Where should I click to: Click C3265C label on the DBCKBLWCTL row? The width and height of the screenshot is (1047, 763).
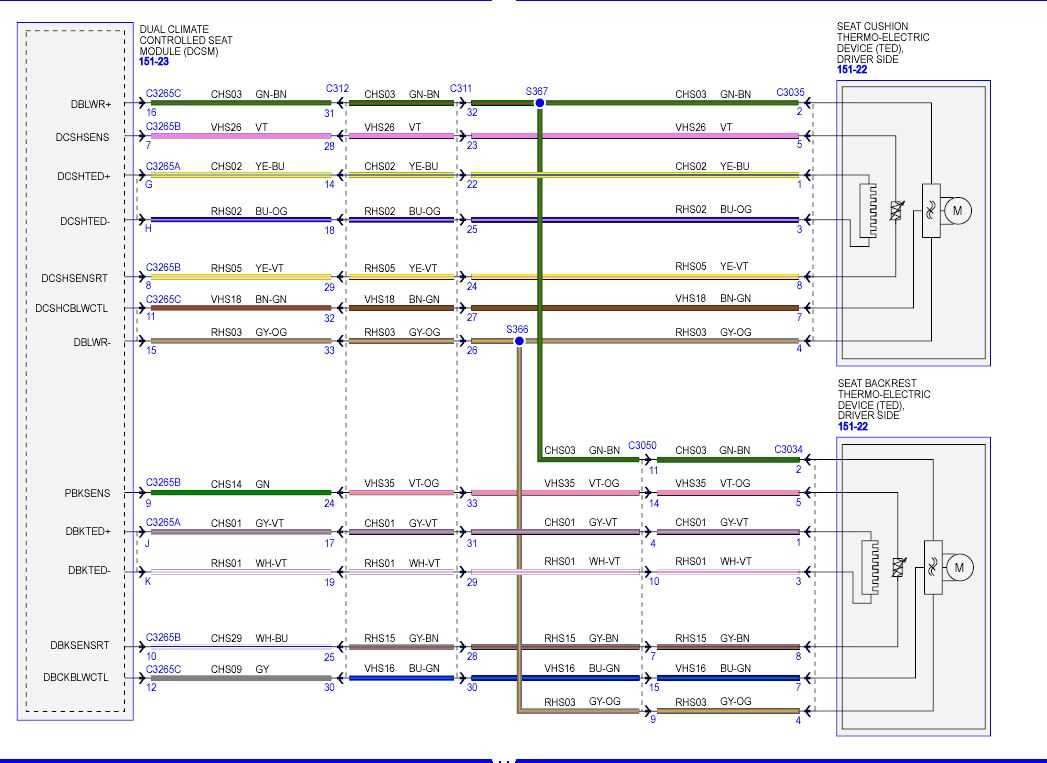coord(163,669)
